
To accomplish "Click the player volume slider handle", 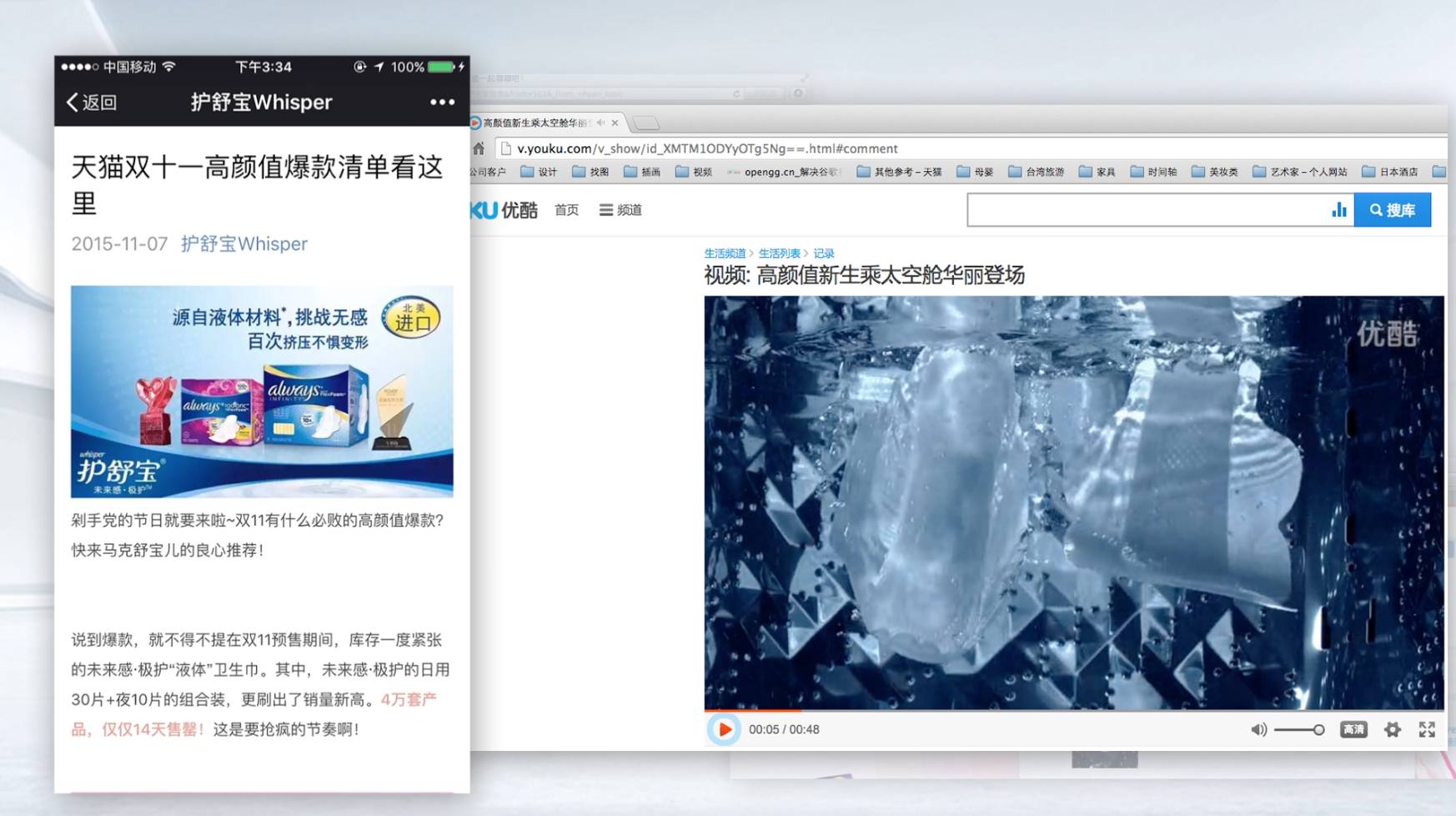I will [1318, 730].
